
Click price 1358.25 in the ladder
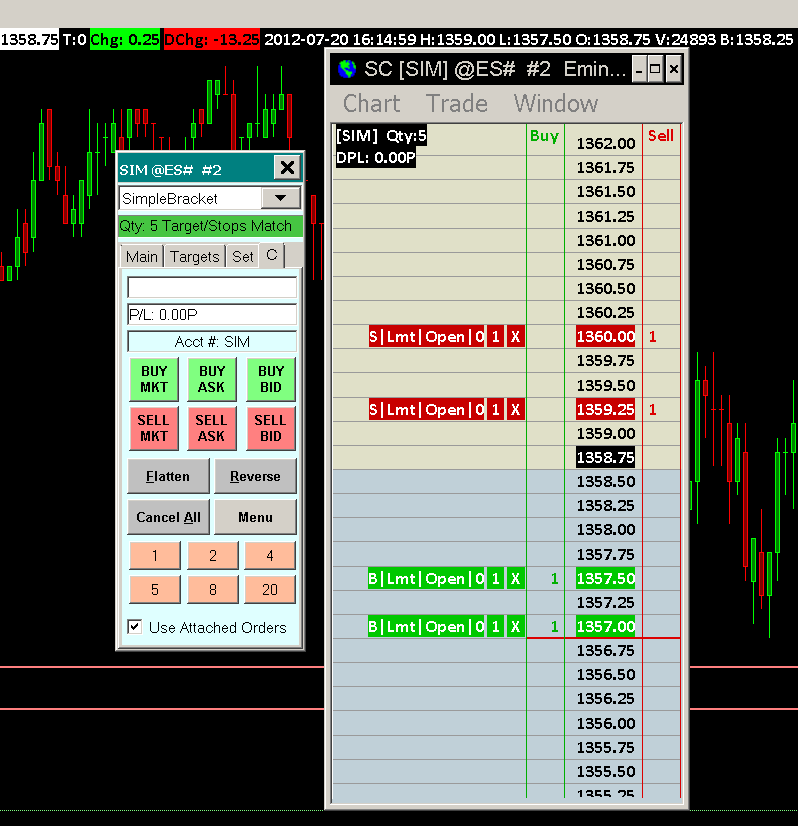[605, 506]
